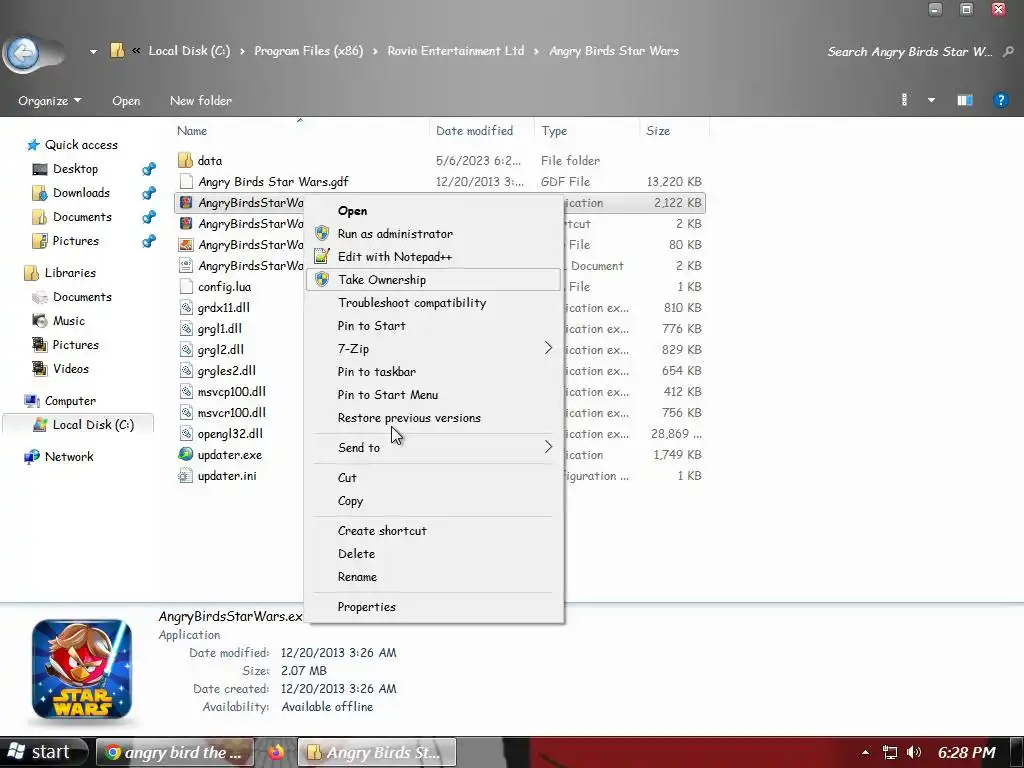Screen dimensions: 1024x768
Task: Select config.lua file
Action: 224,287
